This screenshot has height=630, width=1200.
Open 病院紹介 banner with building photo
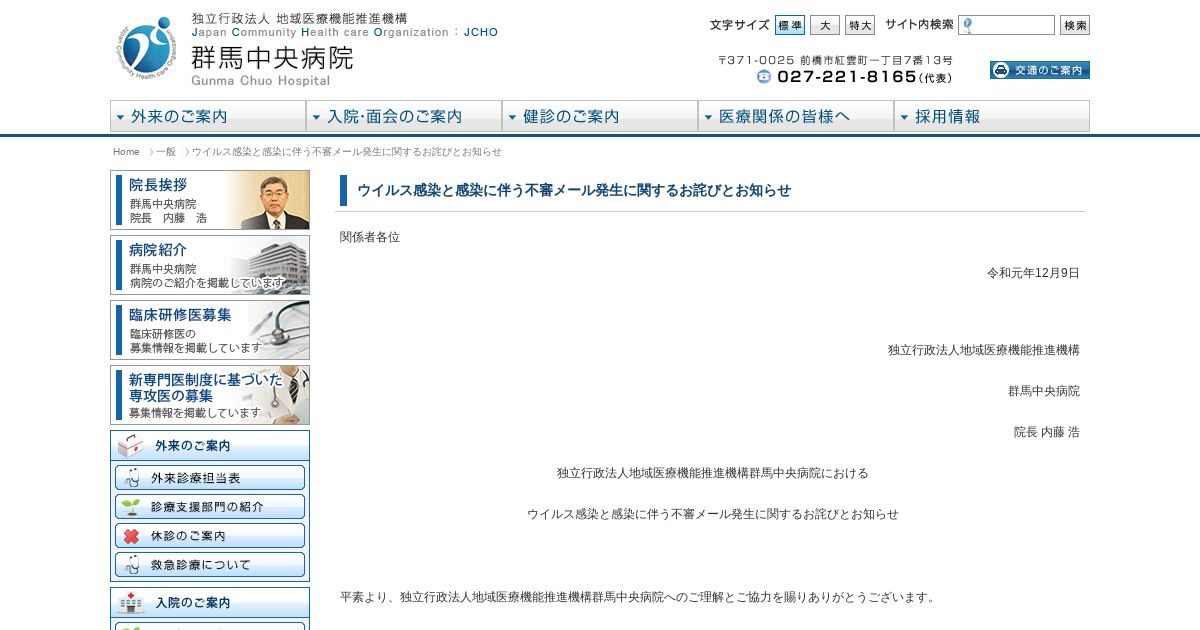(210, 265)
